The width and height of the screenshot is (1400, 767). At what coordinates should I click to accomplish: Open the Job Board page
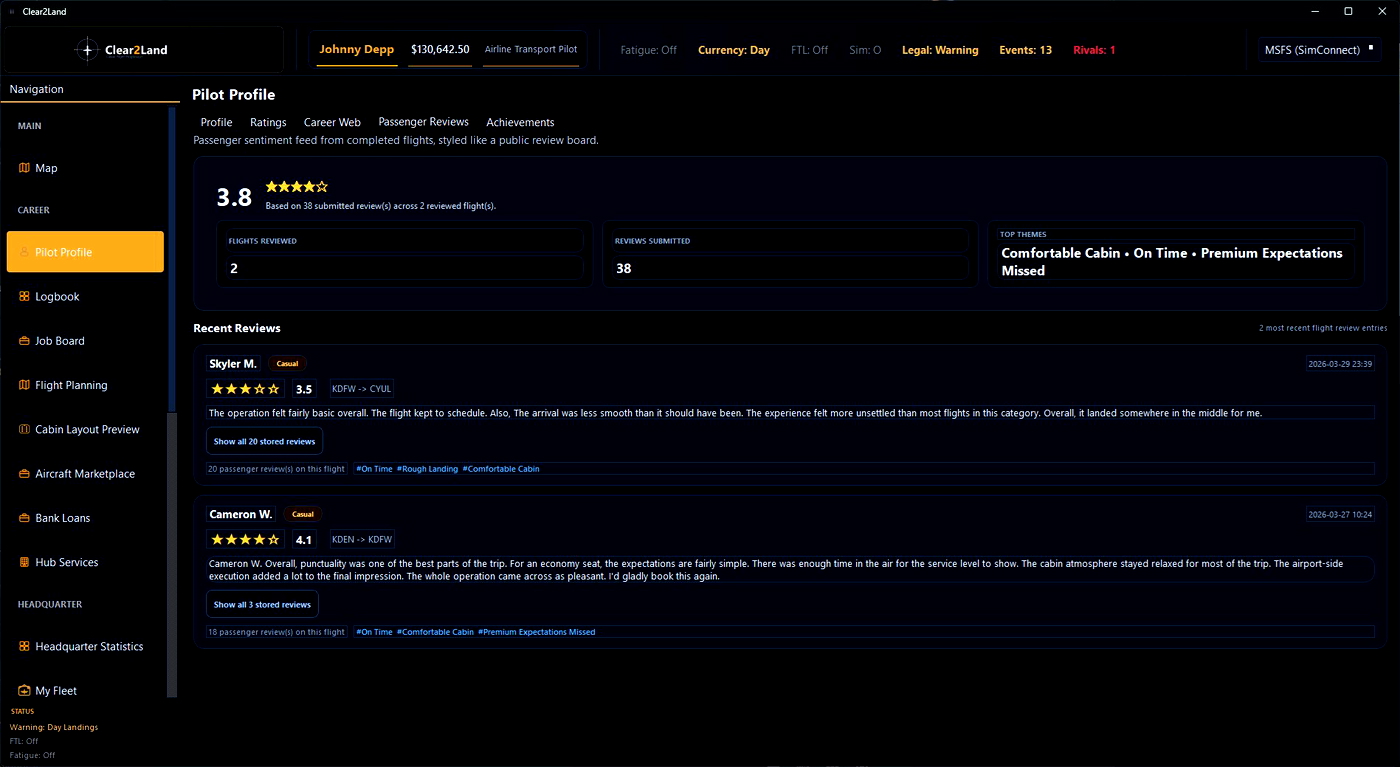85,341
